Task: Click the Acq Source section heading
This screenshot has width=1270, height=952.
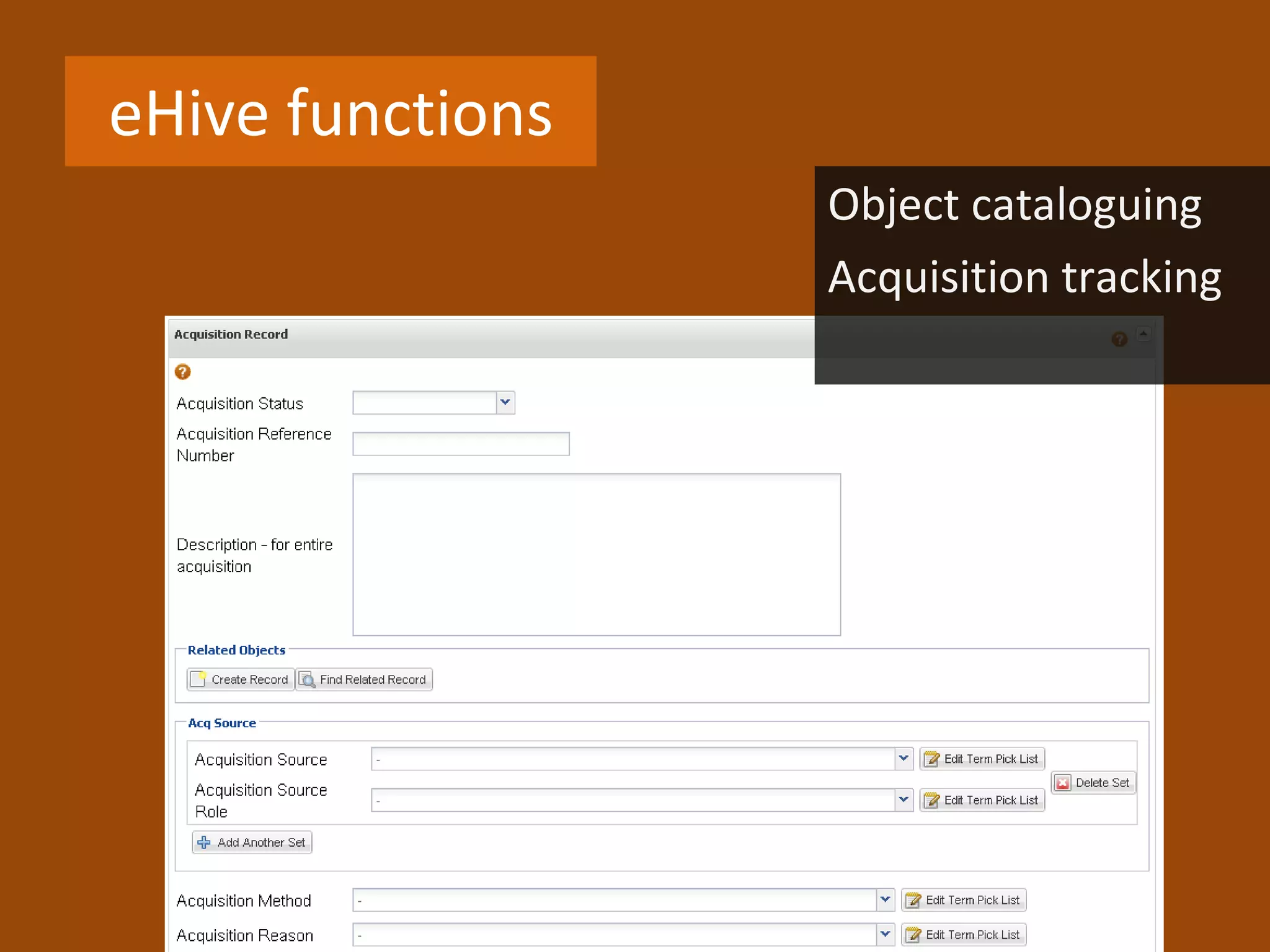Action: coord(221,723)
